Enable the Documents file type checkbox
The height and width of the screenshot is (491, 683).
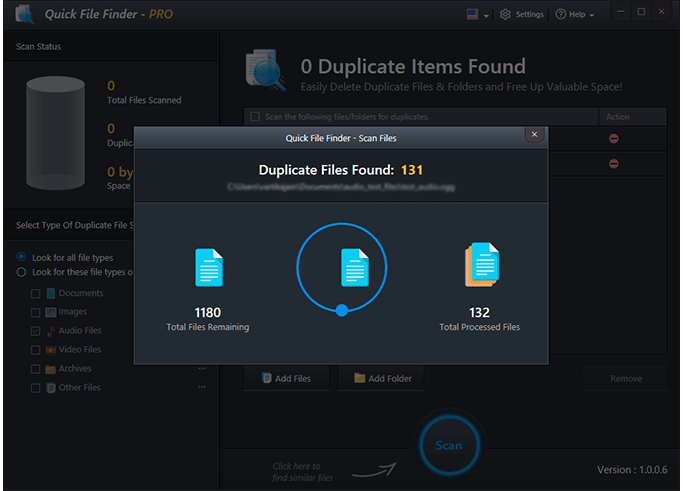(36, 294)
